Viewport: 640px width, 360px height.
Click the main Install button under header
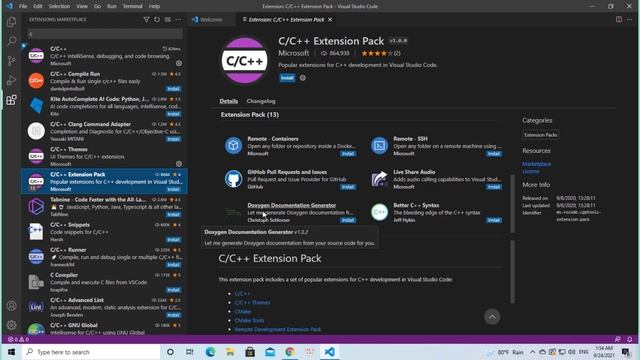287,78
